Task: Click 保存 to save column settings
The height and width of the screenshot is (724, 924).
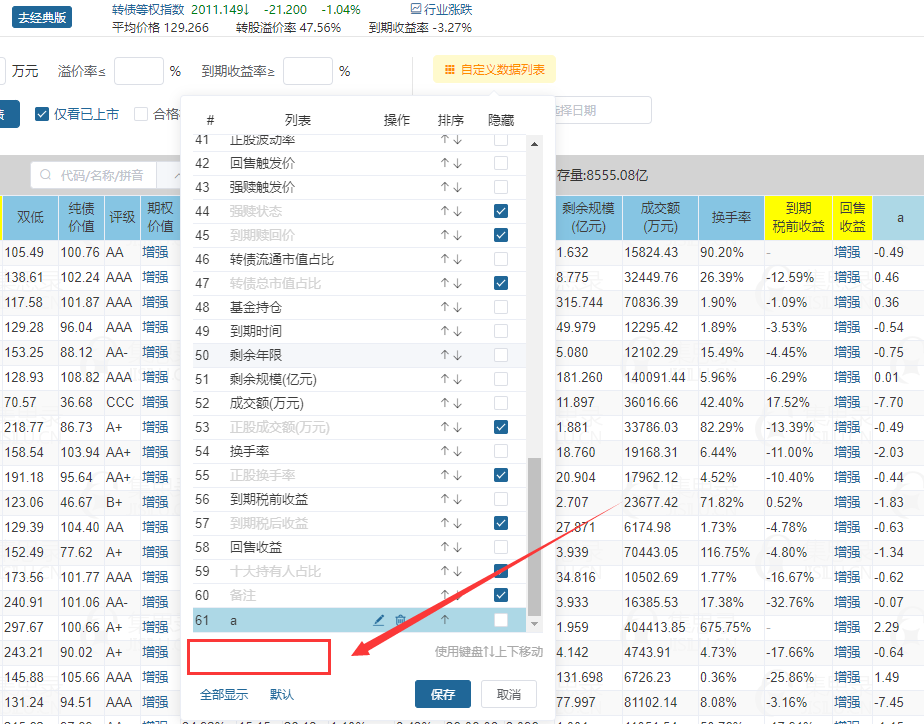Action: (443, 694)
